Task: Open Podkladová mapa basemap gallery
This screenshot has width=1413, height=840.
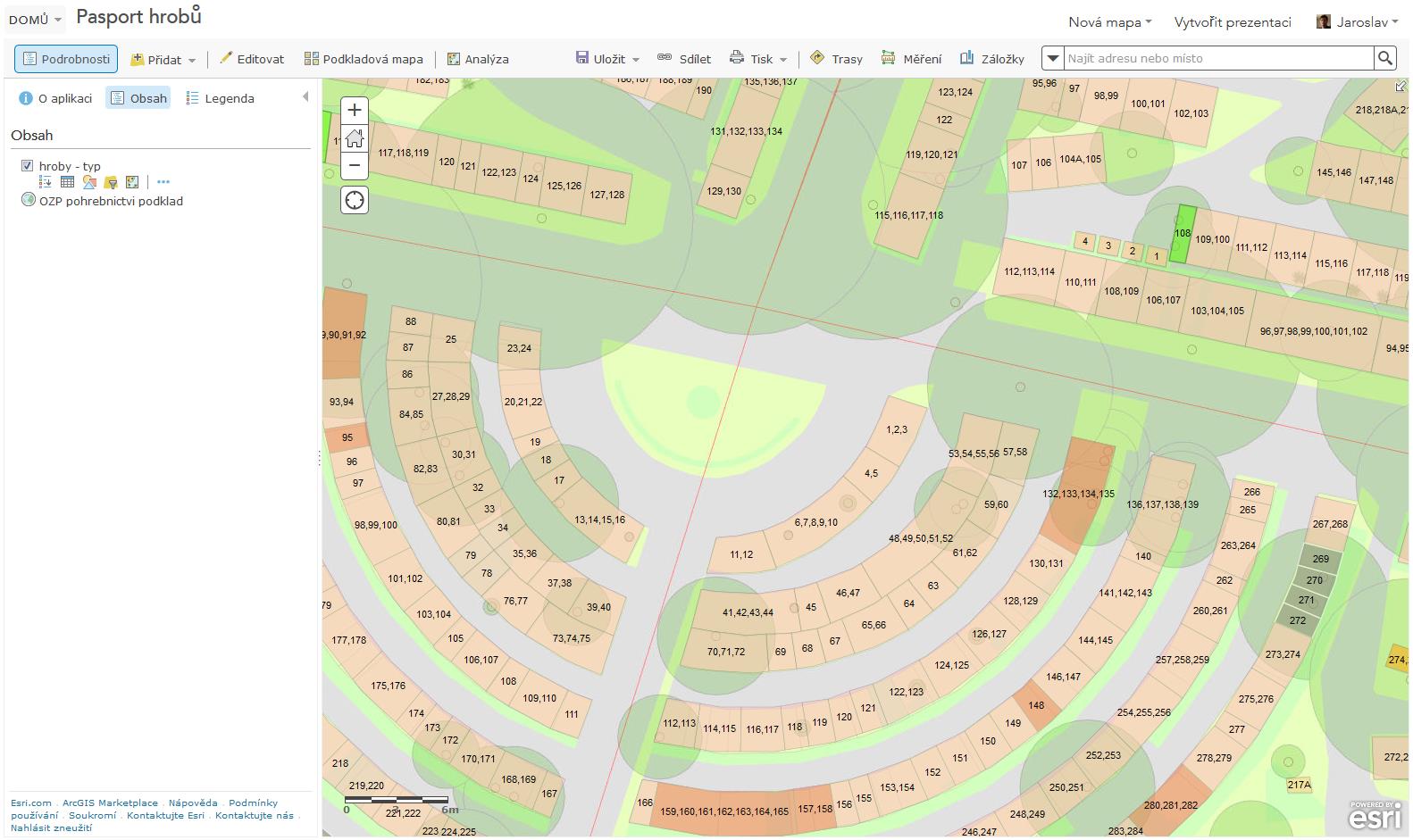Action: point(364,59)
